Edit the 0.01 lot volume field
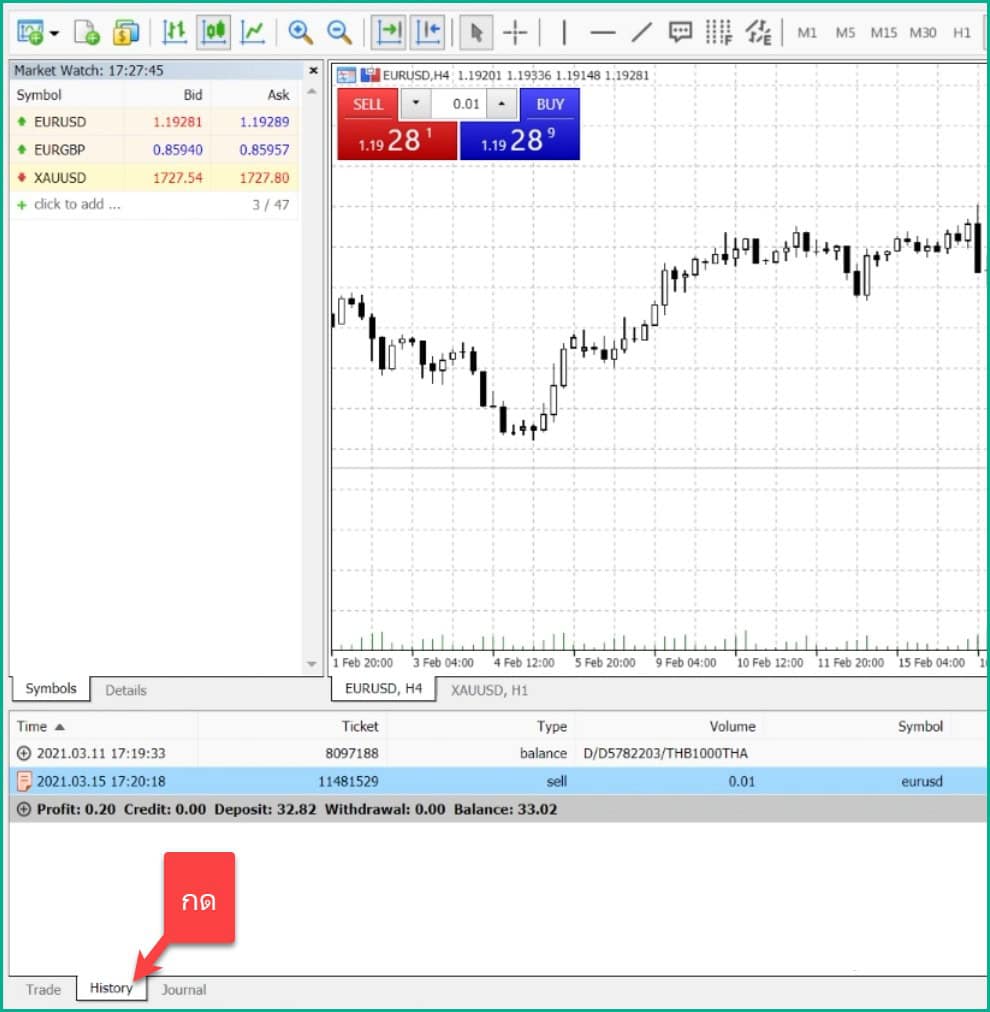Screen dimensions: 990x1012 [459, 104]
